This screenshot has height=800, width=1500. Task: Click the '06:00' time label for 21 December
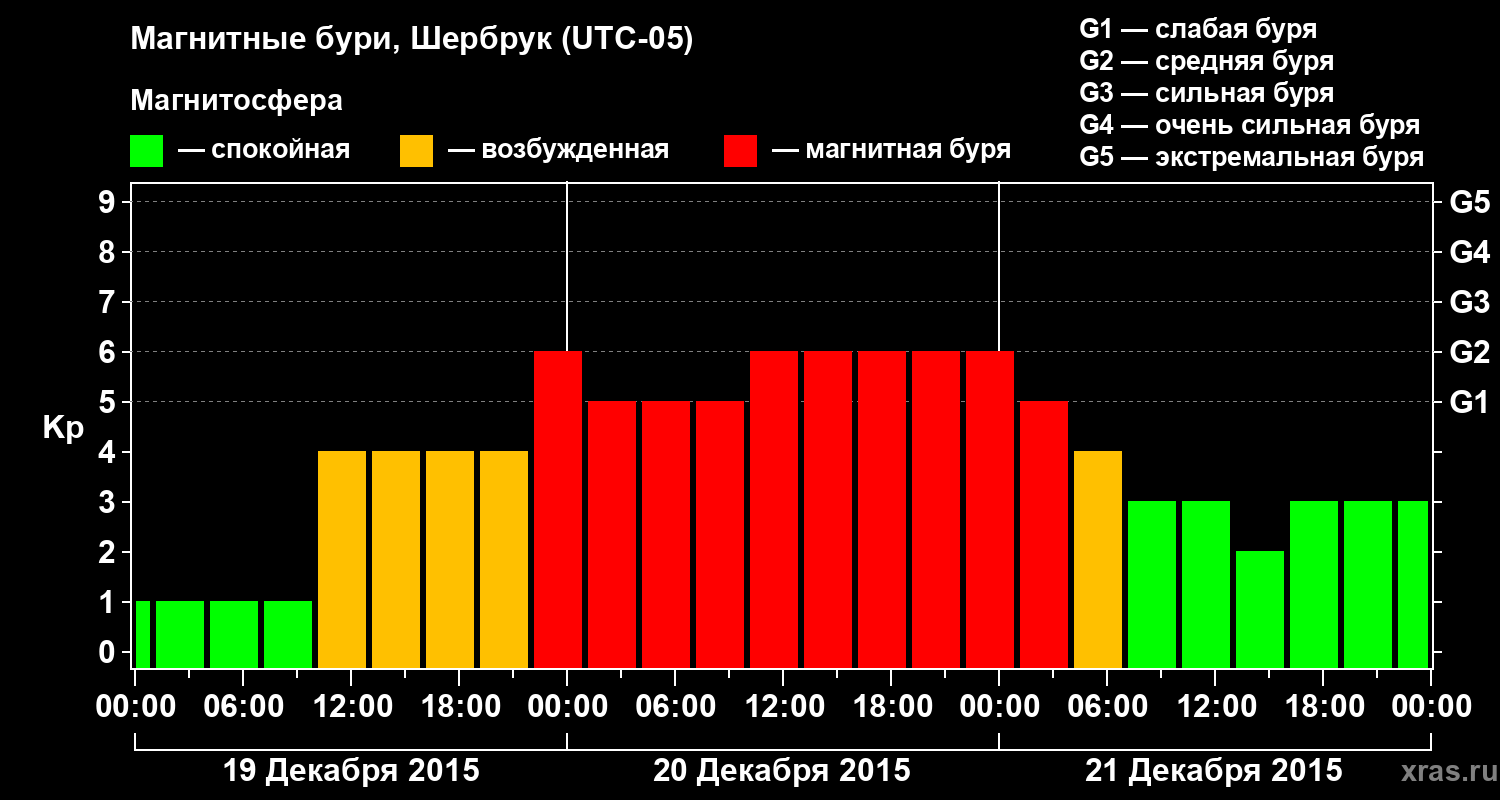point(1107,707)
